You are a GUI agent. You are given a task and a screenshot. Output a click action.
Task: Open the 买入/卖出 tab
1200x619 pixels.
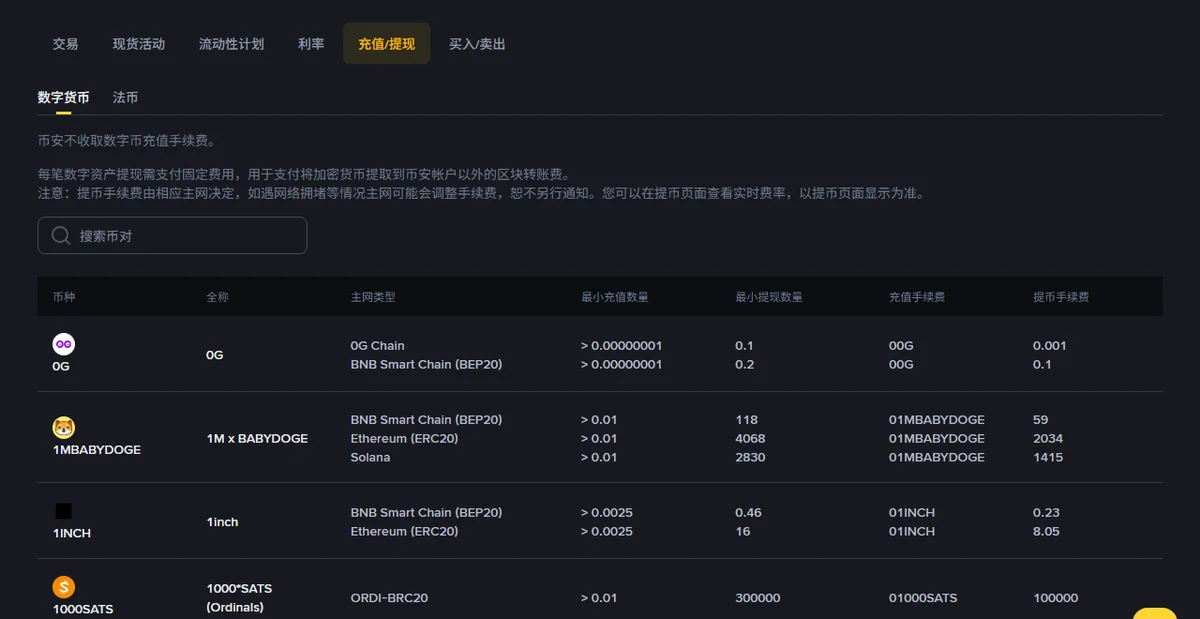coord(477,44)
